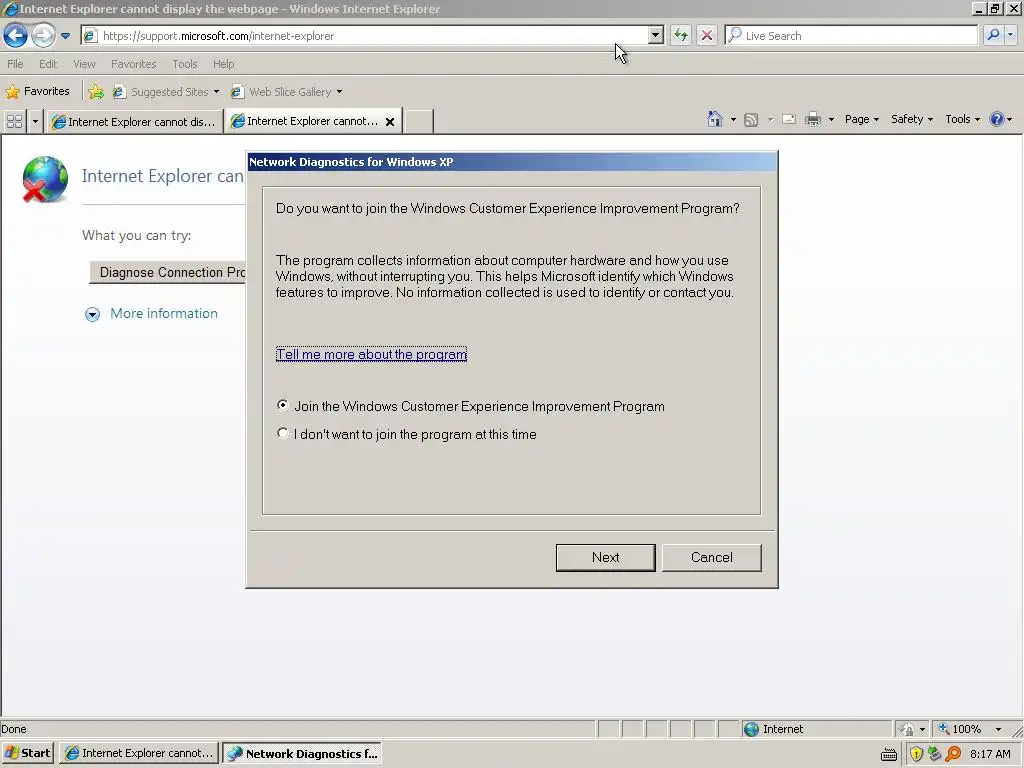Expand the address bar history dropdown

[656, 36]
